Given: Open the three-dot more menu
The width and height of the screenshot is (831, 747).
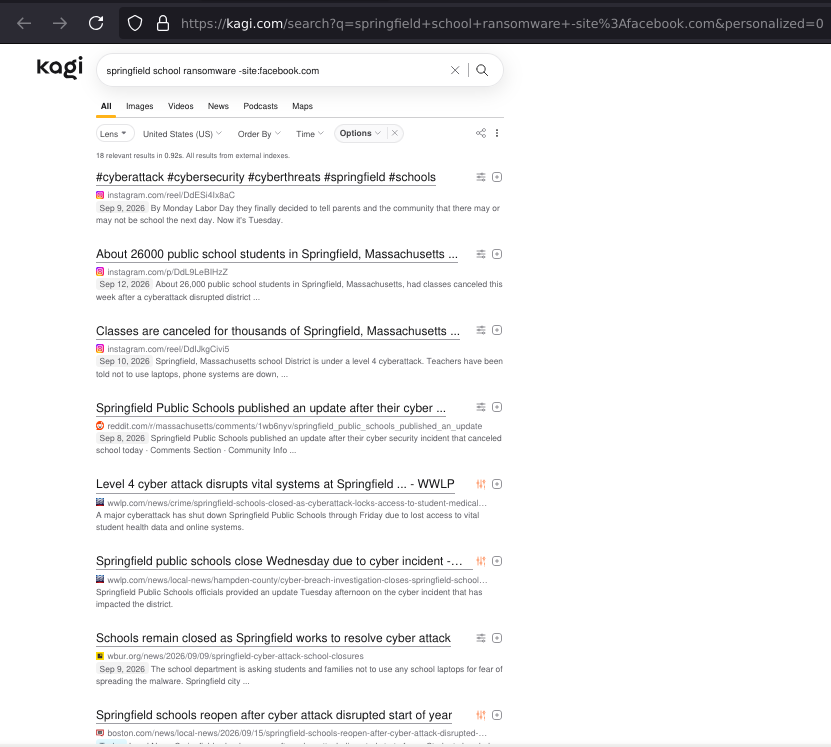Looking at the screenshot, I should [497, 133].
